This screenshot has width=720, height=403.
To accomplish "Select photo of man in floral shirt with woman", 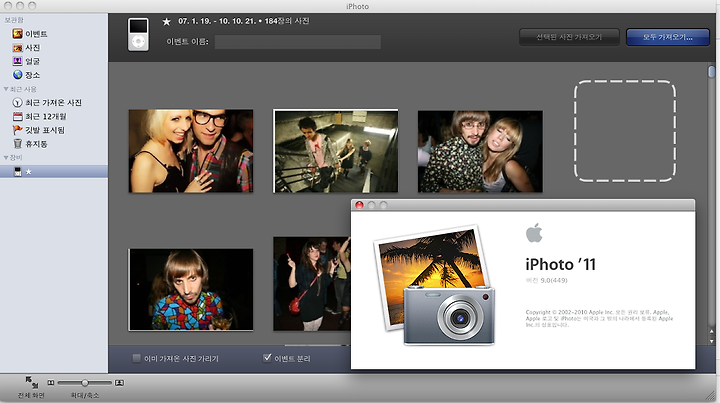I will pyautogui.click(x=480, y=151).
